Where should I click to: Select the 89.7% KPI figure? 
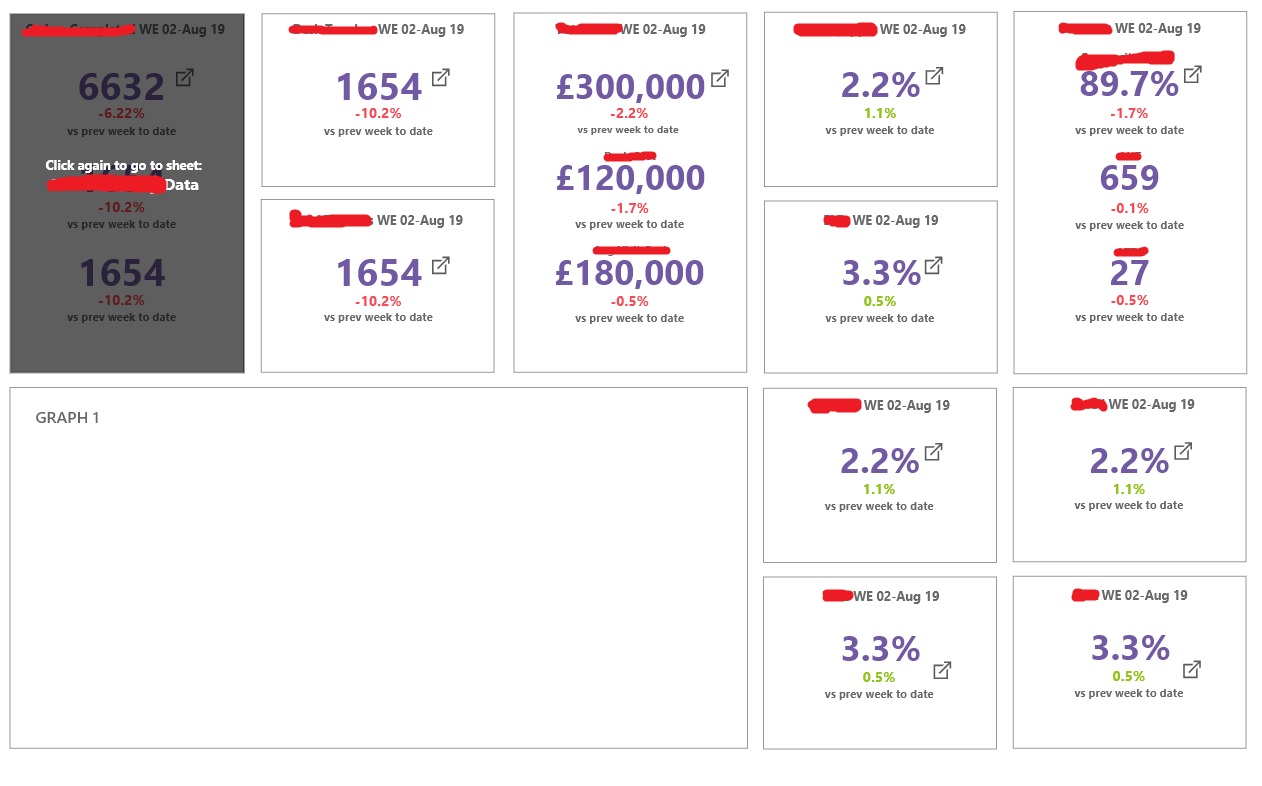pyautogui.click(x=1128, y=85)
